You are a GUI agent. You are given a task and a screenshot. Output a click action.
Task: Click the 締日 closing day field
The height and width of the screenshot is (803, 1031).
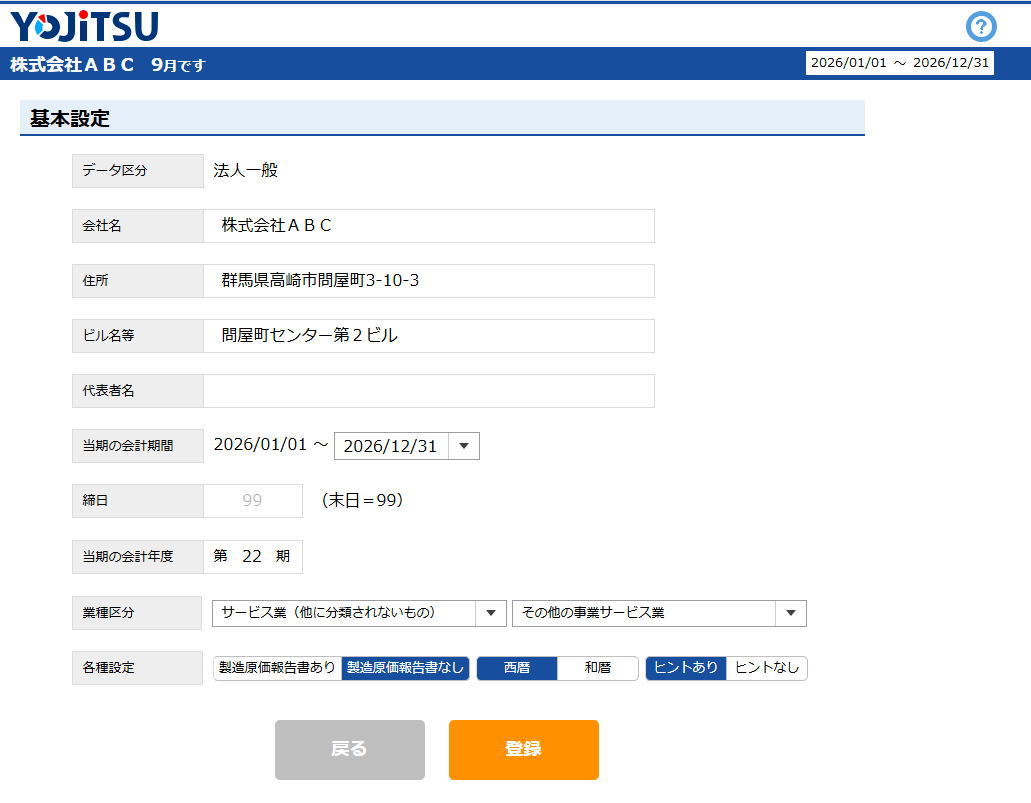pyautogui.click(x=252, y=501)
